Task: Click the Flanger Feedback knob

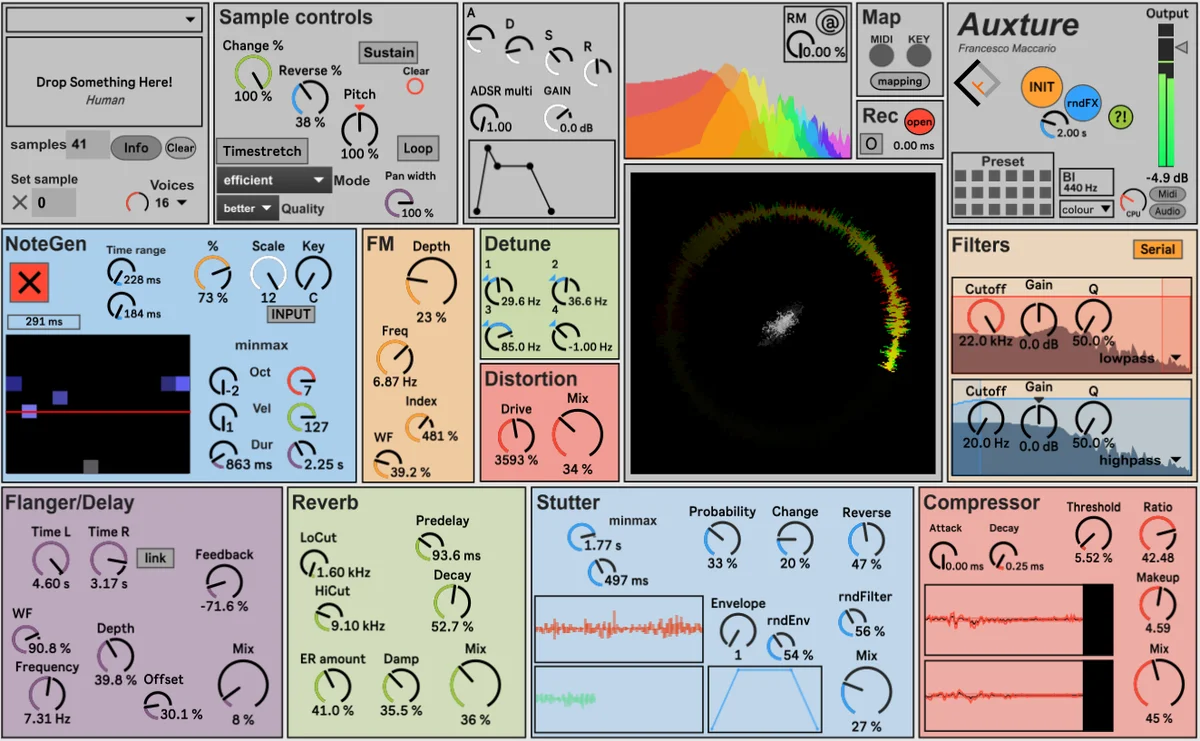Action: [x=224, y=581]
